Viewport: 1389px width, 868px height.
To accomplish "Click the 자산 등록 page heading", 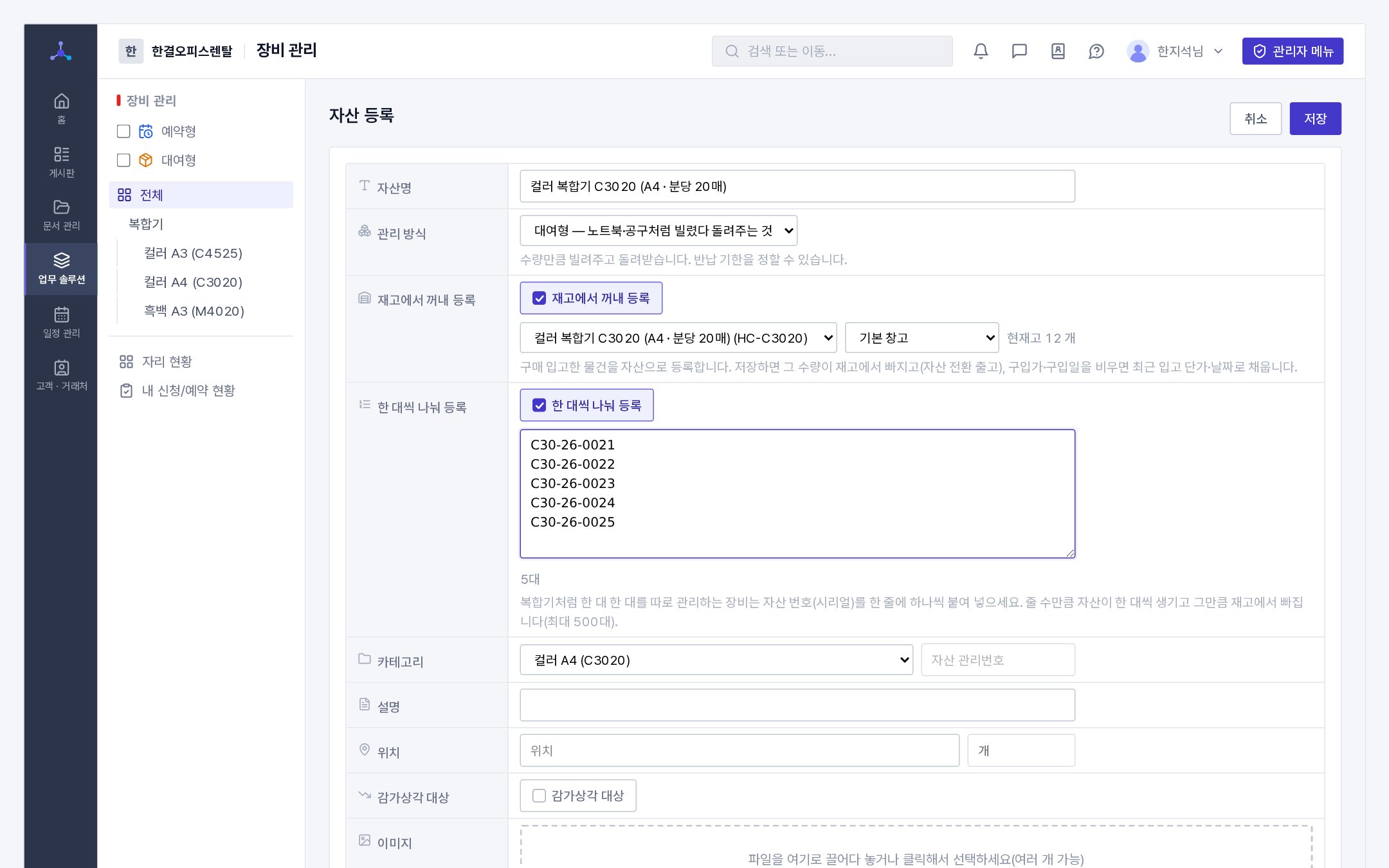I will click(361, 116).
